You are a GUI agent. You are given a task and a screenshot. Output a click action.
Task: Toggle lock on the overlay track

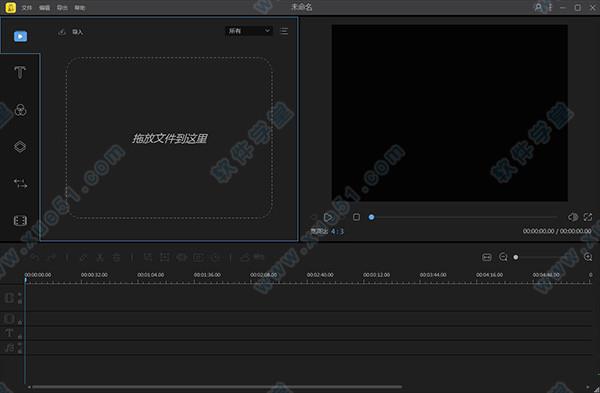coord(20,323)
